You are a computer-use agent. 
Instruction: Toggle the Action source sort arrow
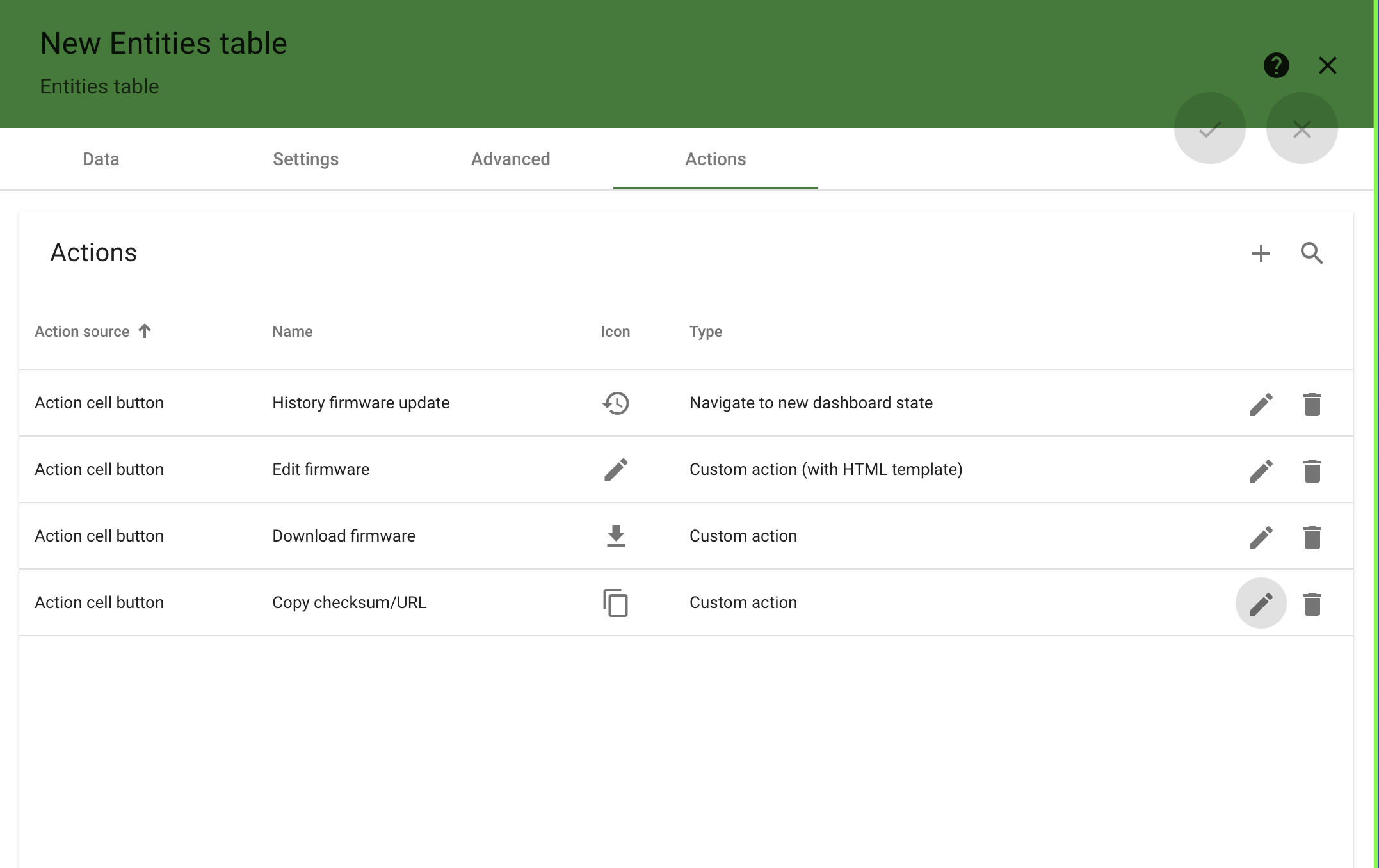pyautogui.click(x=145, y=331)
